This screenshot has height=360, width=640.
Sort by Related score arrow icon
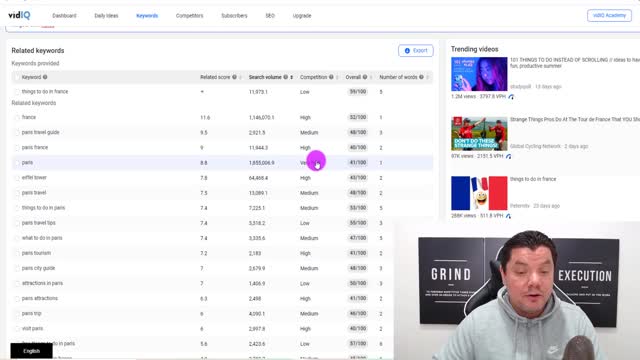(240, 77)
